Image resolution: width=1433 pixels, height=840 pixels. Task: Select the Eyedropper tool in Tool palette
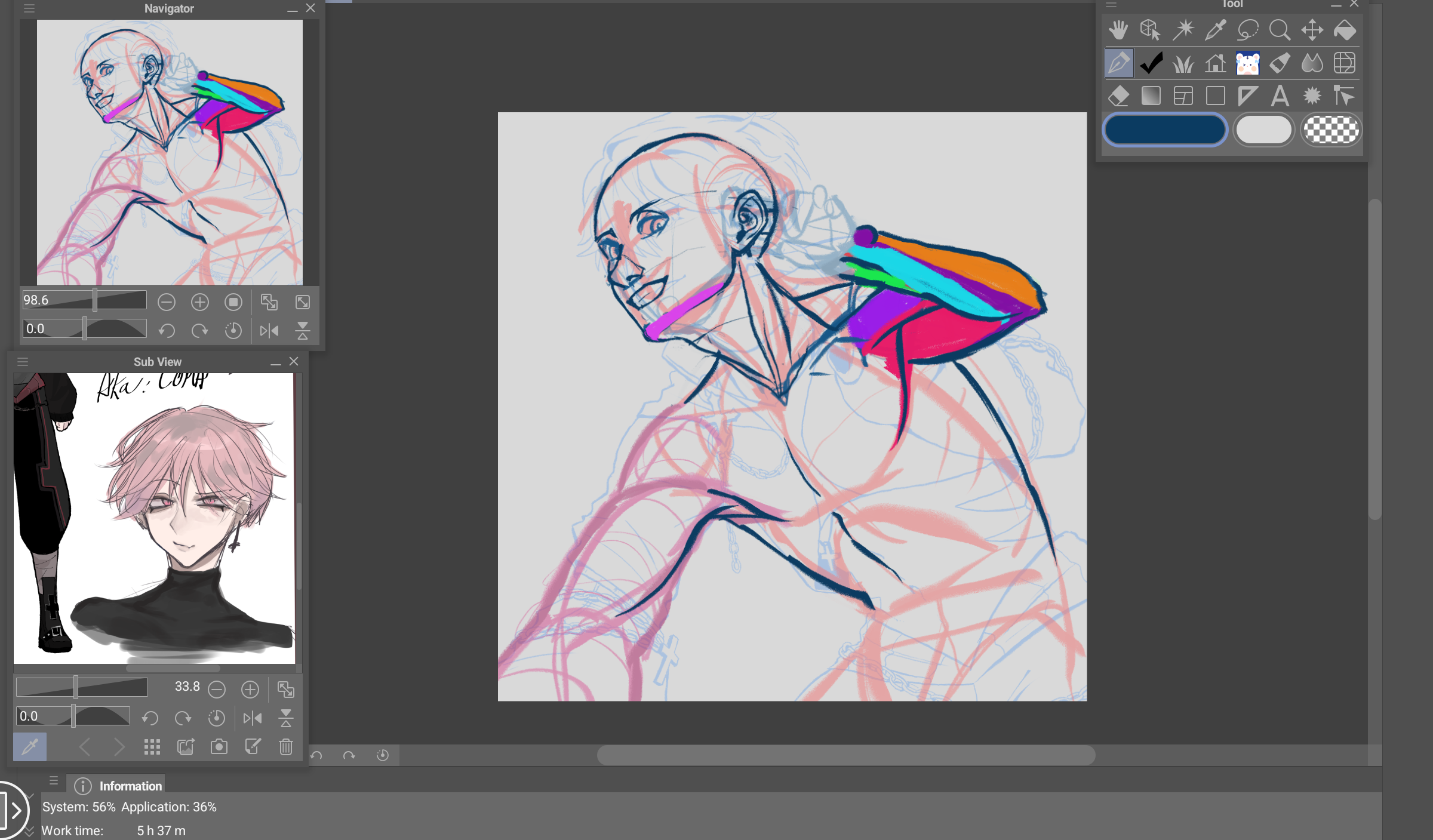coord(1215,30)
